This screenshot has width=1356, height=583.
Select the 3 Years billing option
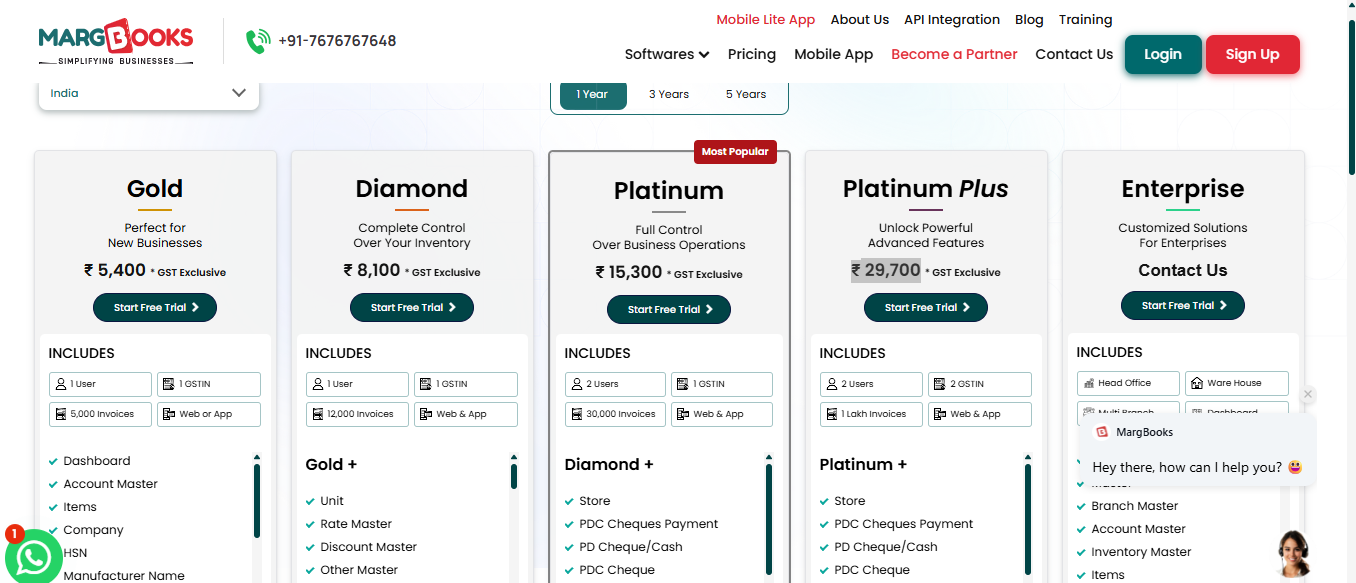669,94
